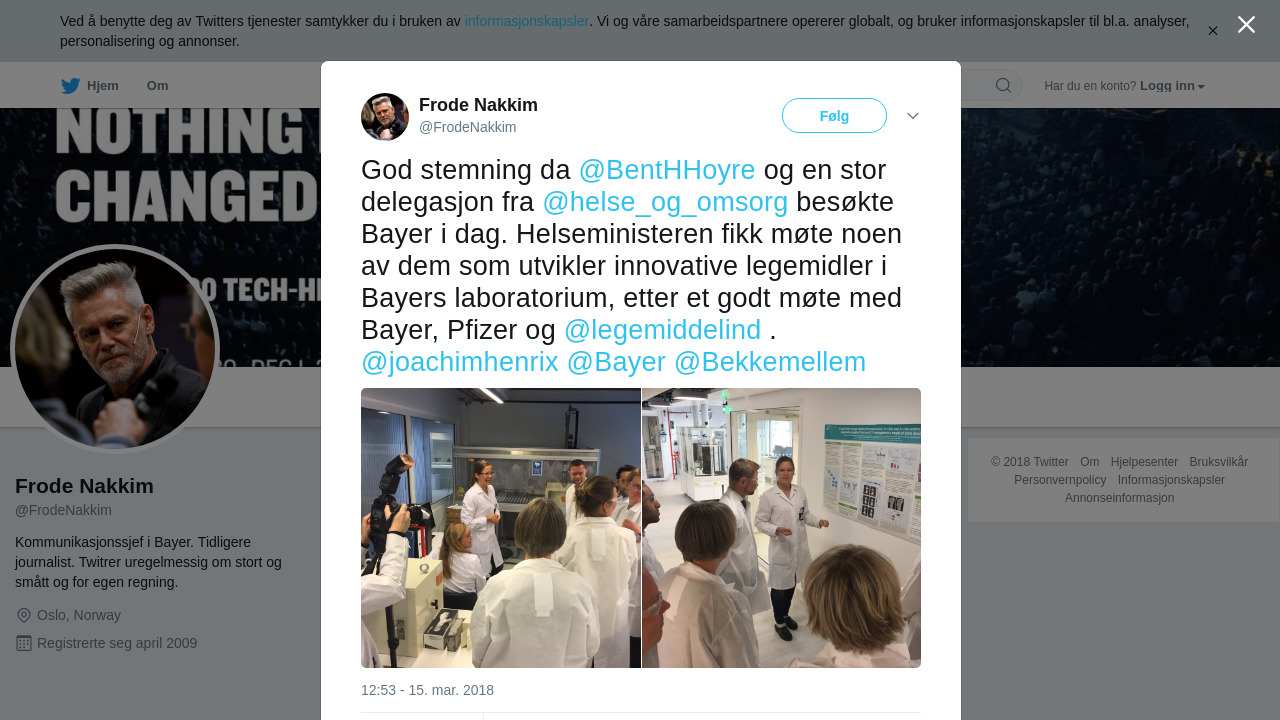Open the Hjelpesenter footer link
1280x720 pixels.
click(1144, 462)
